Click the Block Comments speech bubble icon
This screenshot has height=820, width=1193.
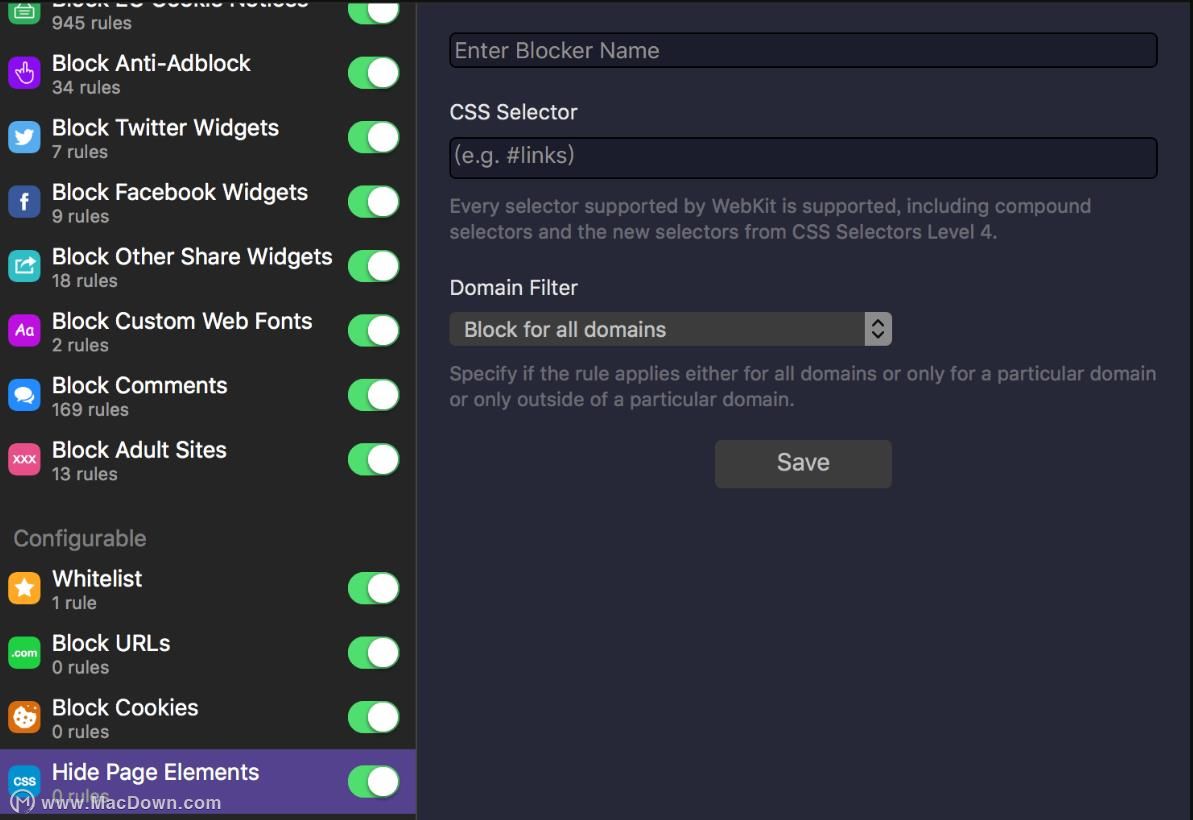point(24,396)
